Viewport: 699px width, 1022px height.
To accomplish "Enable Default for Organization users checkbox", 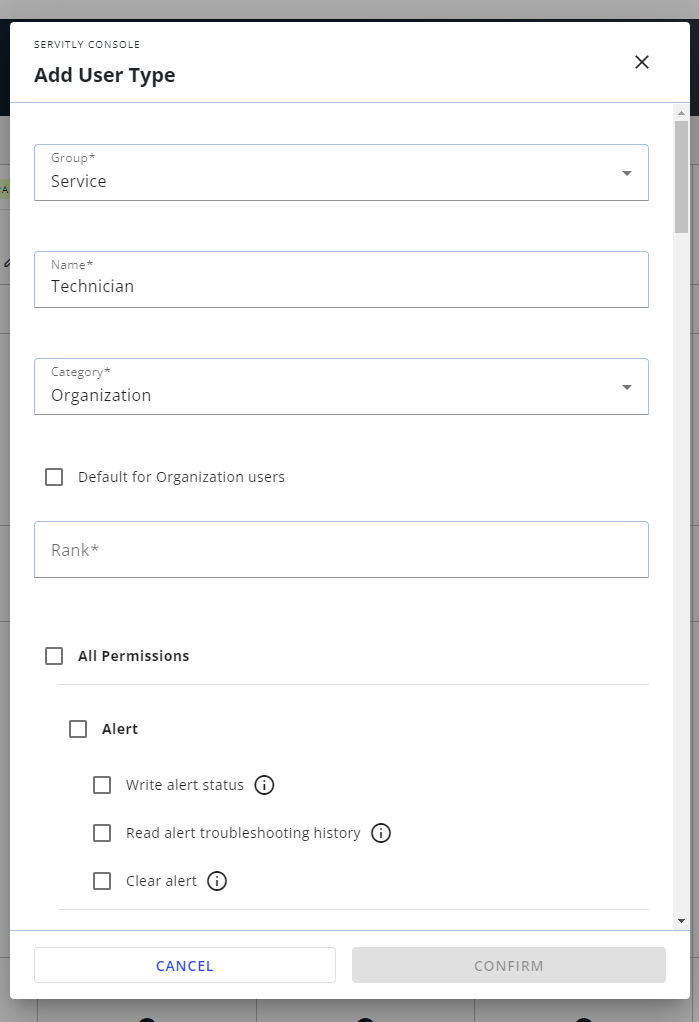I will click(x=54, y=477).
